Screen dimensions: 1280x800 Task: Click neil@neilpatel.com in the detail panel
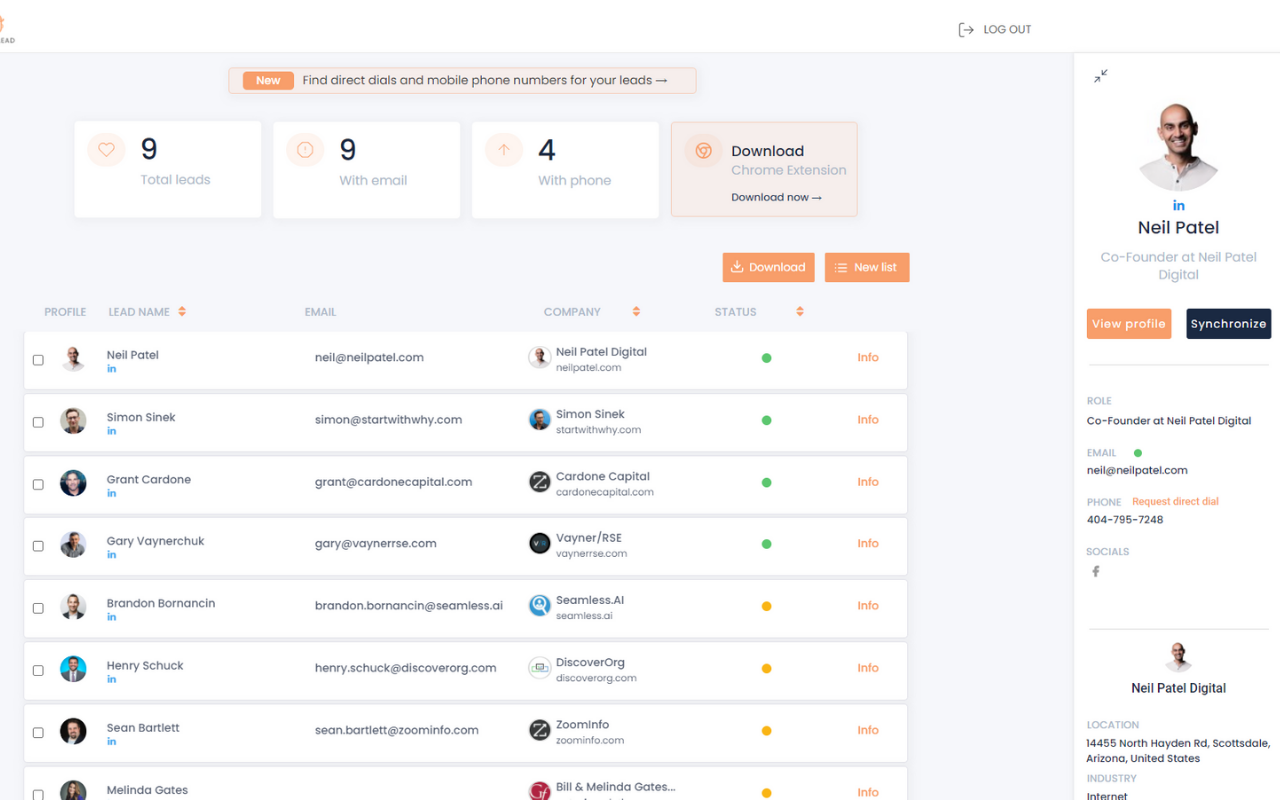point(1137,471)
